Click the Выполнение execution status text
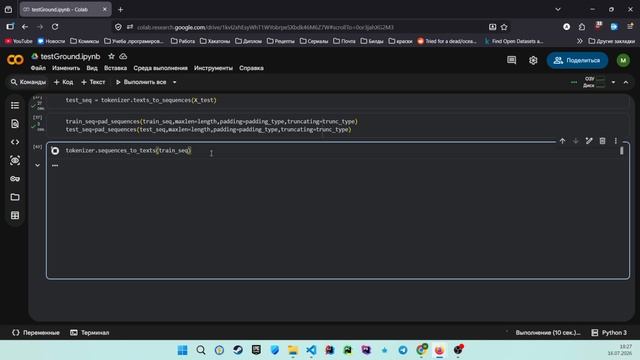Image resolution: width=640 pixels, height=360 pixels. point(548,333)
